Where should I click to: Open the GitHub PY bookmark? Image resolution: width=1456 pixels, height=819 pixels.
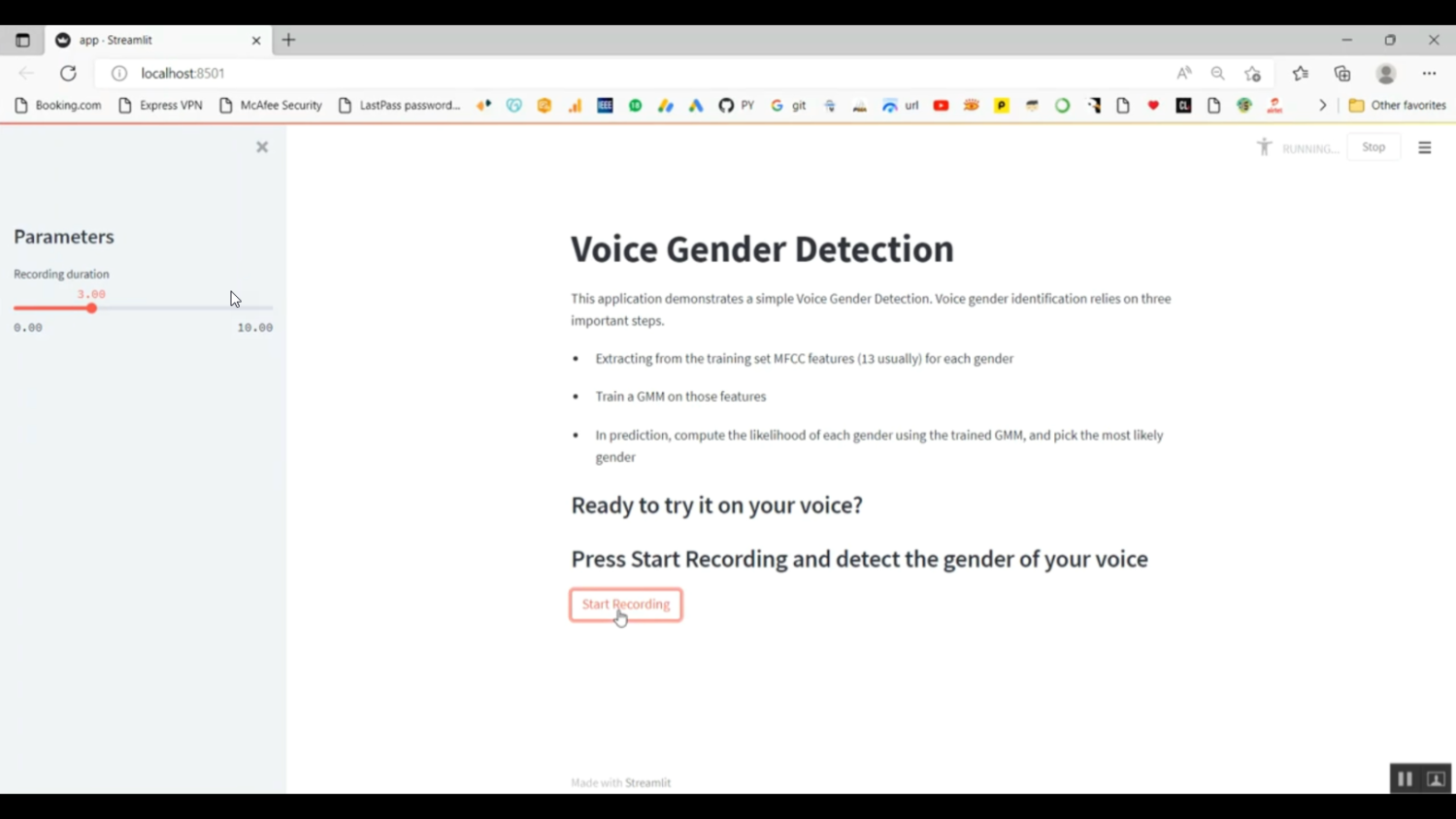737,105
